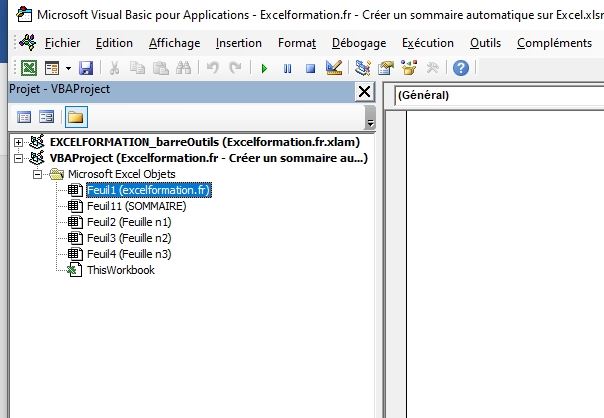This screenshot has width=604, height=418.
Task: Click inside the code editor area
Action: pyautogui.click(x=505, y=264)
